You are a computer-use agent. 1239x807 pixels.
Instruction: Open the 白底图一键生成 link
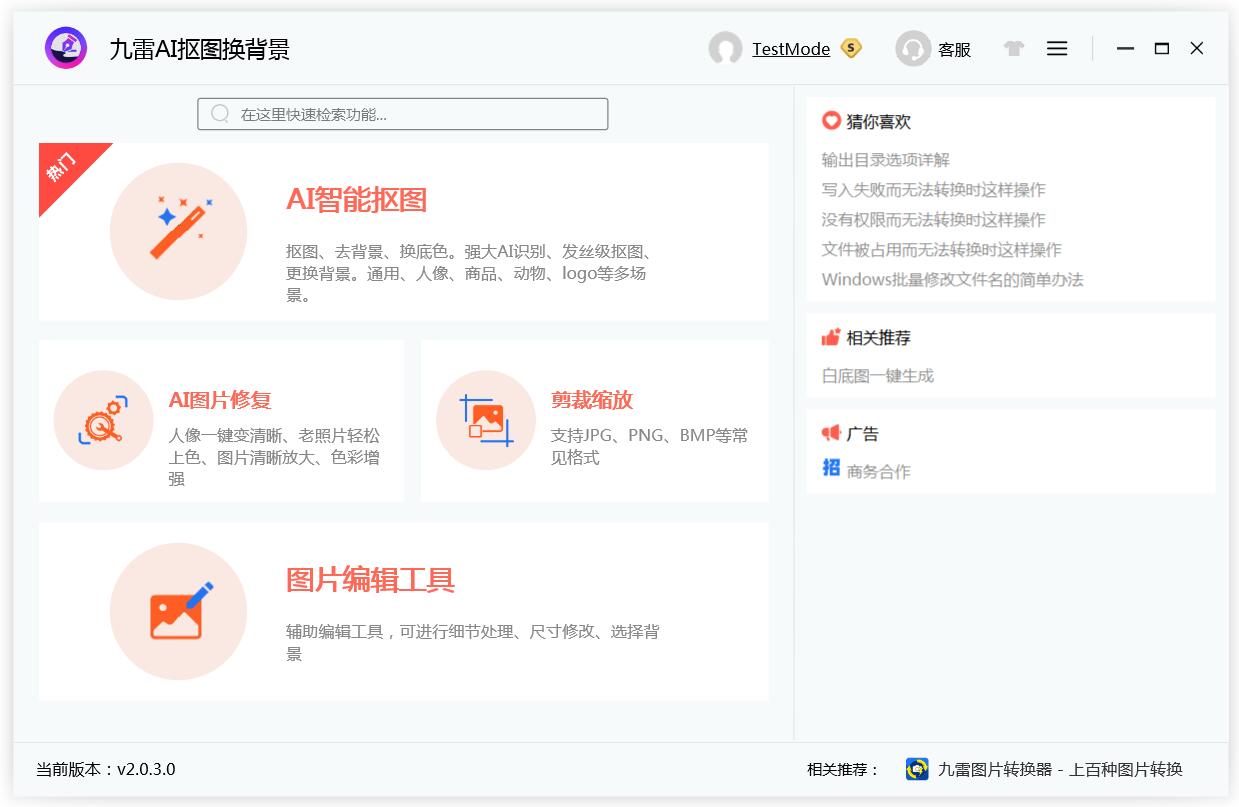(878, 376)
